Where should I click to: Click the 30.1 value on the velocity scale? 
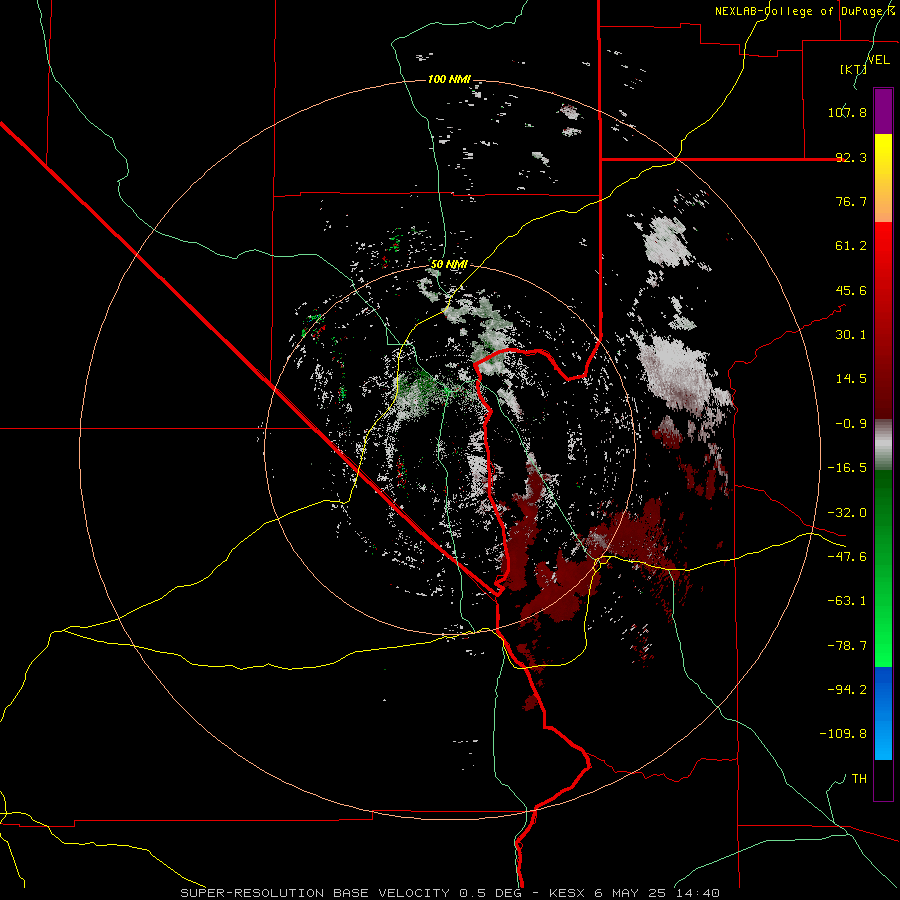pyautogui.click(x=851, y=335)
